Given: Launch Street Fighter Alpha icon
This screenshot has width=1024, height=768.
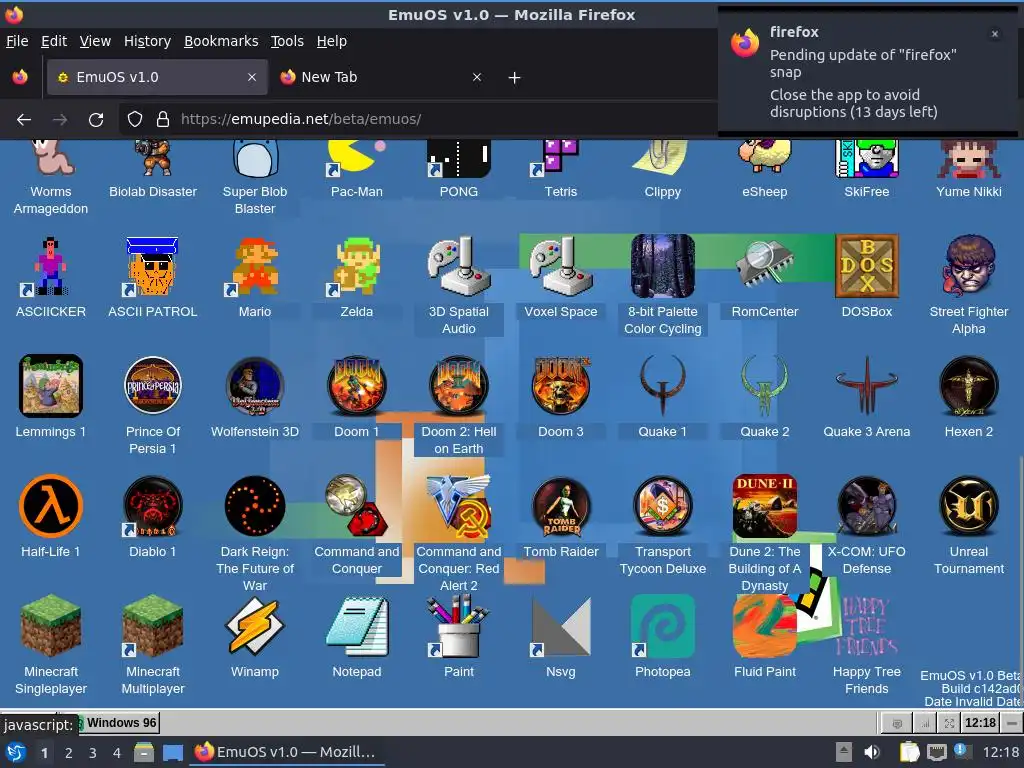Looking at the screenshot, I should 968,266.
